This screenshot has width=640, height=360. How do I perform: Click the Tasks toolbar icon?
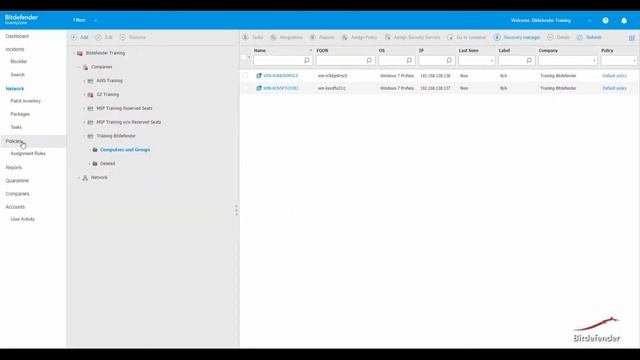[x=245, y=37]
